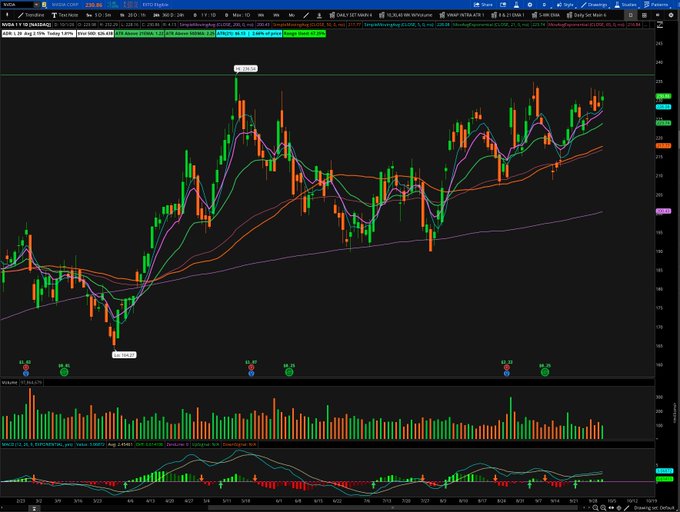Click the HI: 236.54 price bubble
Screen dimensions: 680x512
coord(246,68)
